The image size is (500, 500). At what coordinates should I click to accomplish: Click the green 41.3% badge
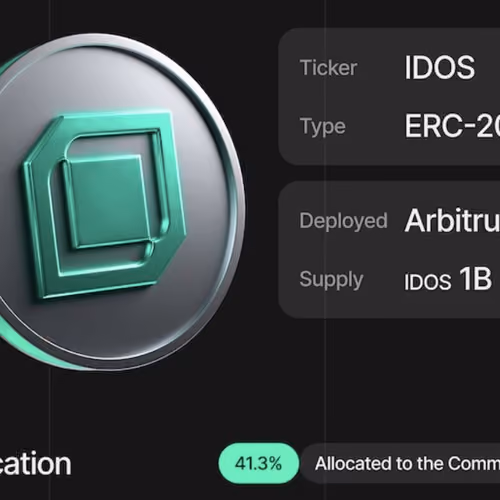point(258,463)
